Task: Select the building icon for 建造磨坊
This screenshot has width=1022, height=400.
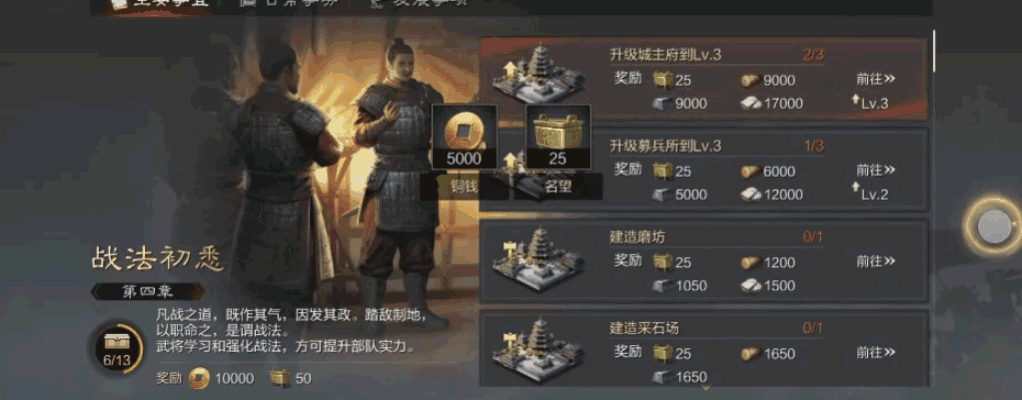Action: point(539,259)
